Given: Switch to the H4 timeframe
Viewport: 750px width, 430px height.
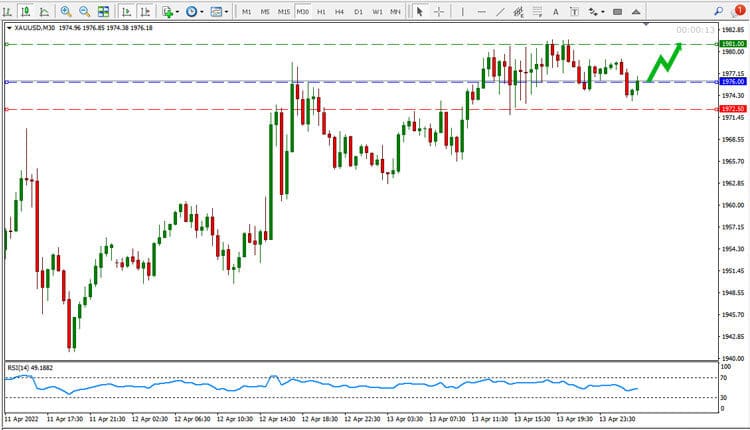Looking at the screenshot, I should click(x=339, y=12).
